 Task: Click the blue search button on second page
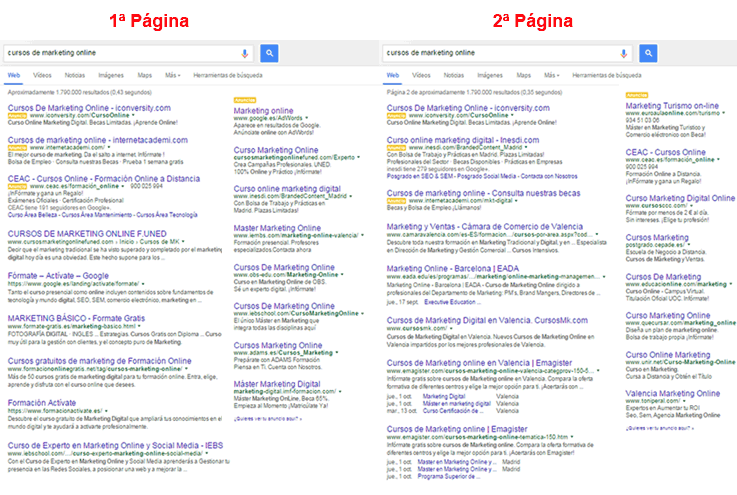click(648, 53)
